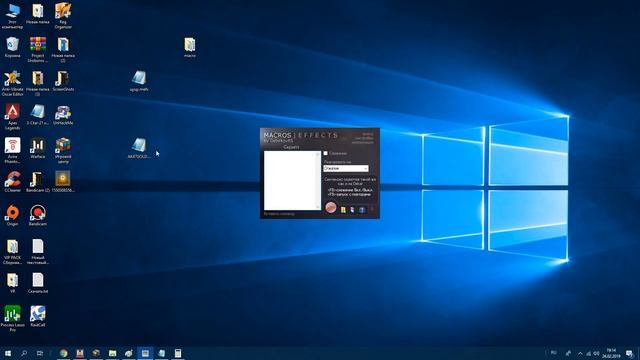
Task: Click the taskbar clock and date
Action: click(611, 353)
